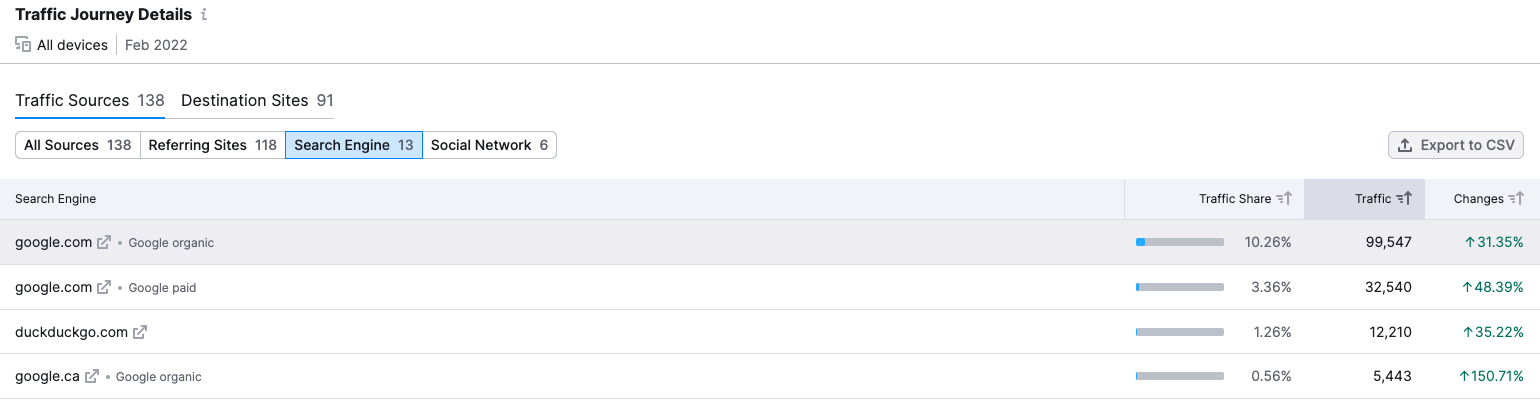Export table to CSV
This screenshot has height=402, width=1540.
pos(1456,145)
